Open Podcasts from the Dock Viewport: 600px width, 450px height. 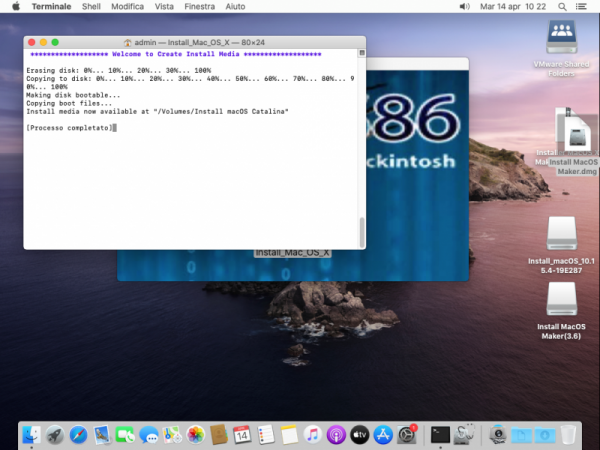(x=336, y=435)
